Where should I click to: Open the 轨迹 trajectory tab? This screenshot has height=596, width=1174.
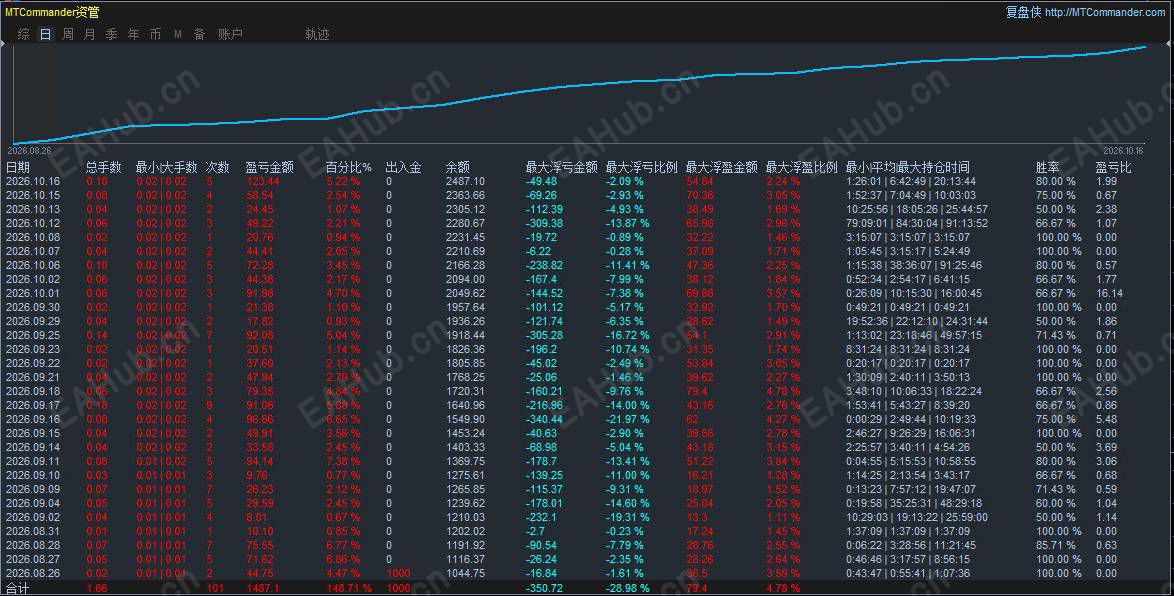[317, 34]
